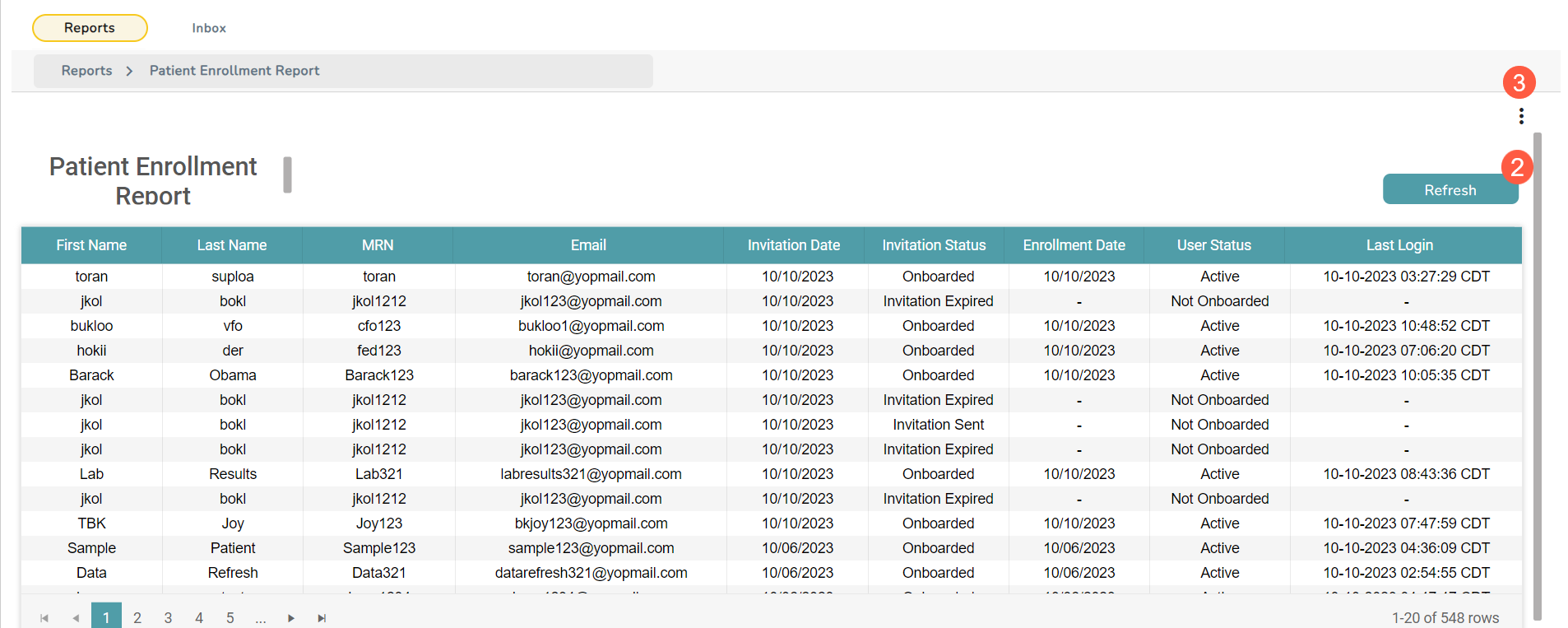This screenshot has height=628, width=1568.
Task: Select page 5 in pagination
Action: click(x=230, y=618)
